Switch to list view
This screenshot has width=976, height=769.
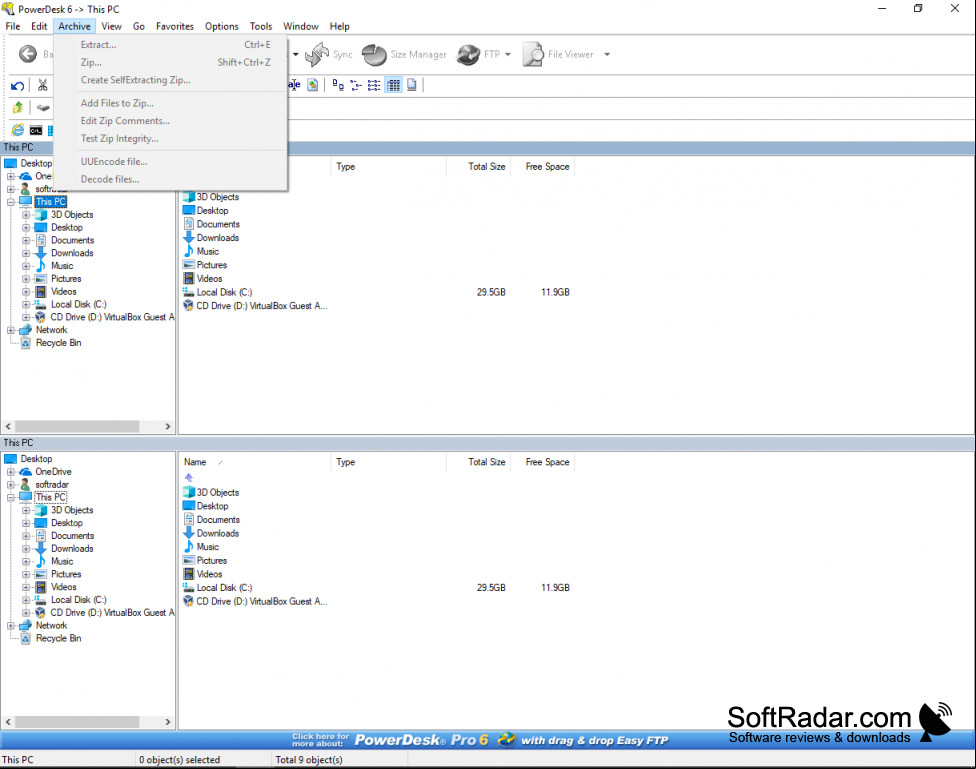[374, 85]
